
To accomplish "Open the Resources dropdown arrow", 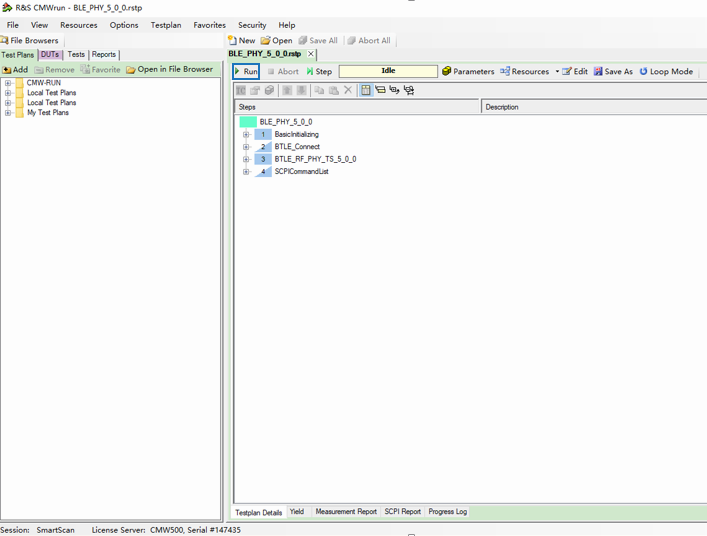I will 557,72.
